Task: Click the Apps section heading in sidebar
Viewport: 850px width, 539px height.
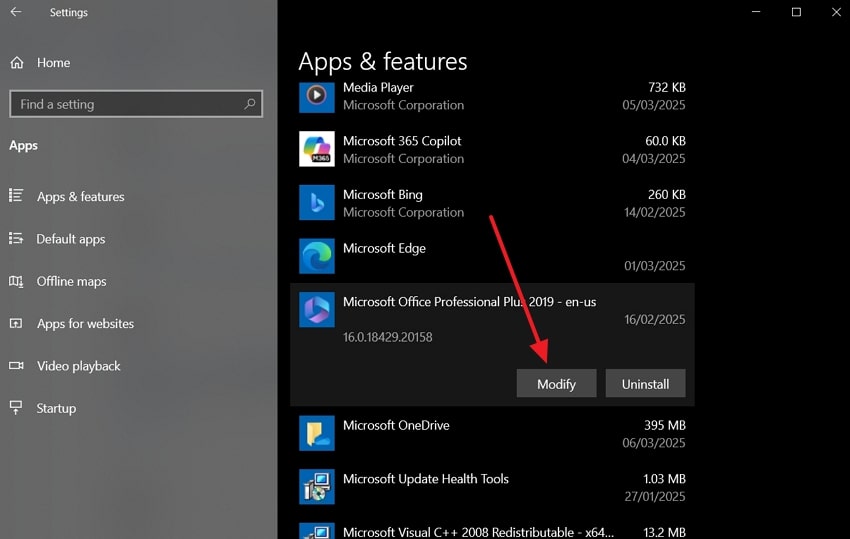Action: (x=23, y=145)
